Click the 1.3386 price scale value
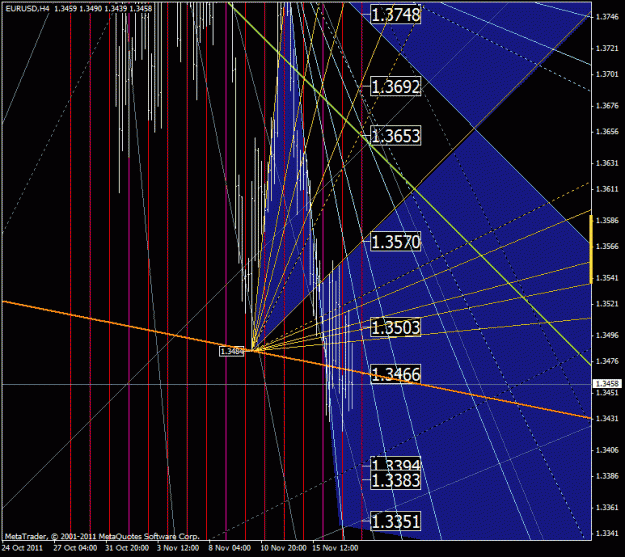This screenshot has height=557, width=625. click(607, 476)
